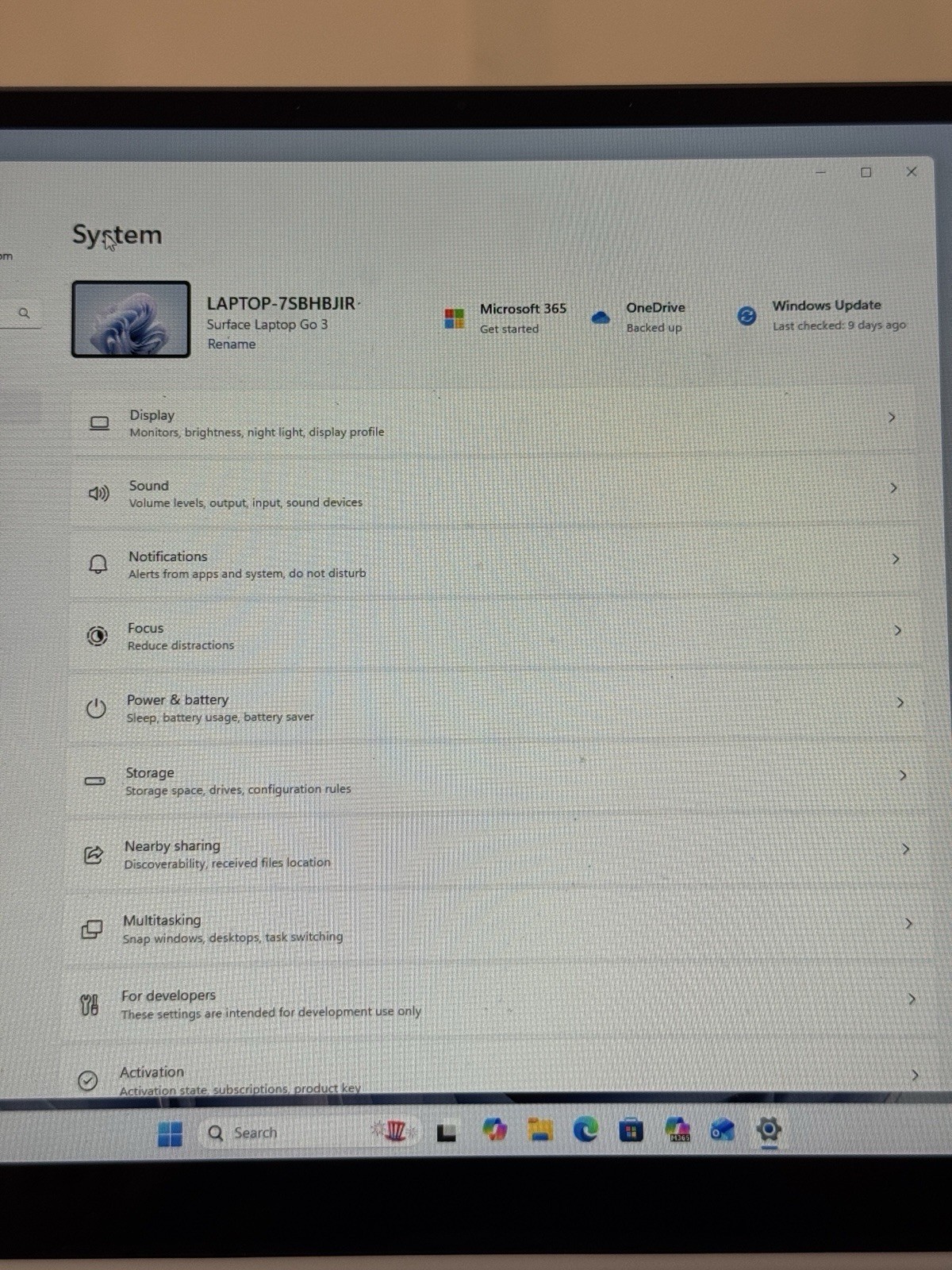Viewport: 952px width, 1270px height.
Task: Click the 'Activation' row title
Action: point(152,1072)
